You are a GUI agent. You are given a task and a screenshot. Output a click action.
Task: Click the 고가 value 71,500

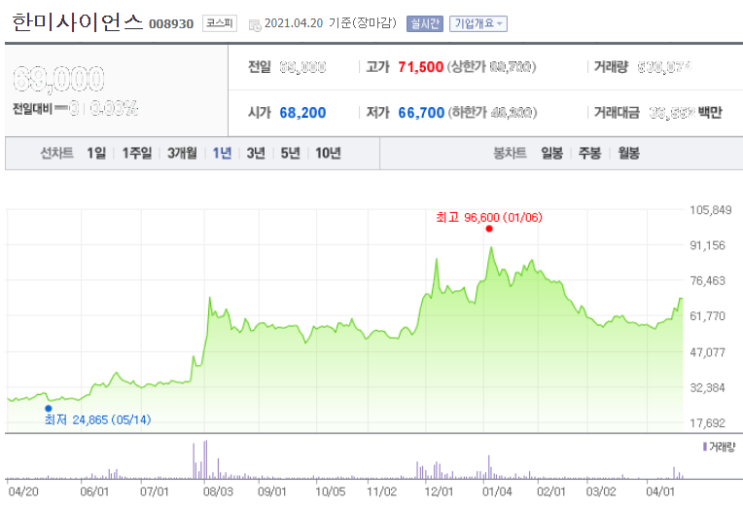tap(421, 67)
